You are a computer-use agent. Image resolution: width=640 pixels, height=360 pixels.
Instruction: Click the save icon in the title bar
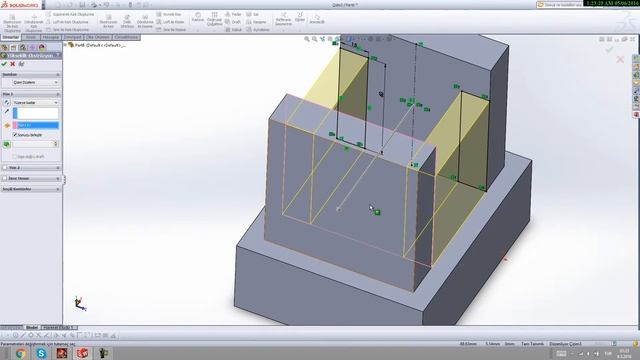pyautogui.click(x=83, y=5)
